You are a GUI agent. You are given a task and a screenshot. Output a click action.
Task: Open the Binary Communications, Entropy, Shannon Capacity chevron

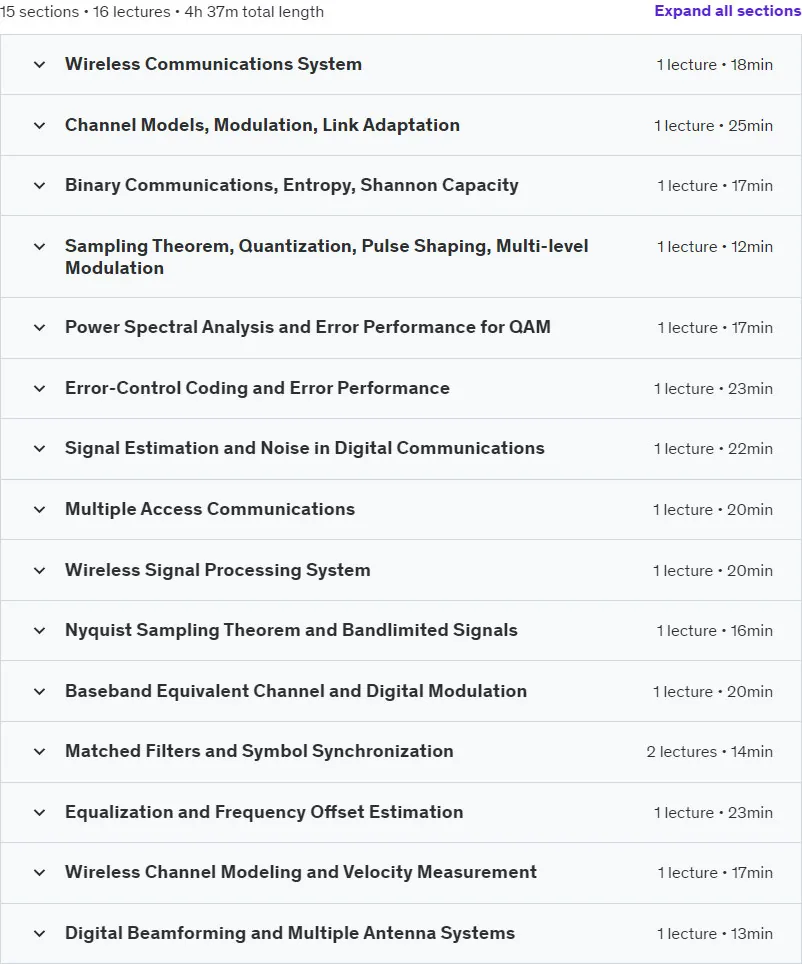[39, 186]
